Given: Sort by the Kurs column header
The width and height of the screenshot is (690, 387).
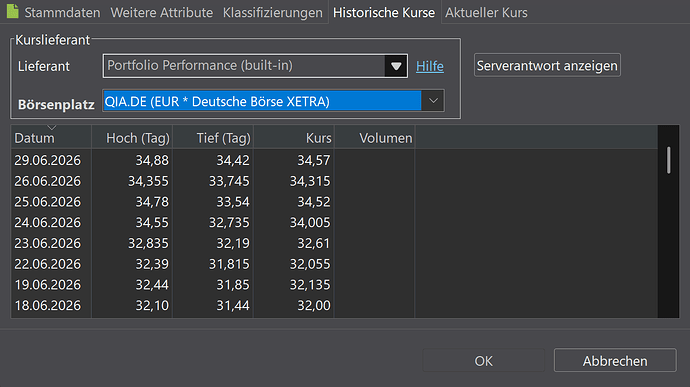Looking at the screenshot, I should click(x=294, y=138).
